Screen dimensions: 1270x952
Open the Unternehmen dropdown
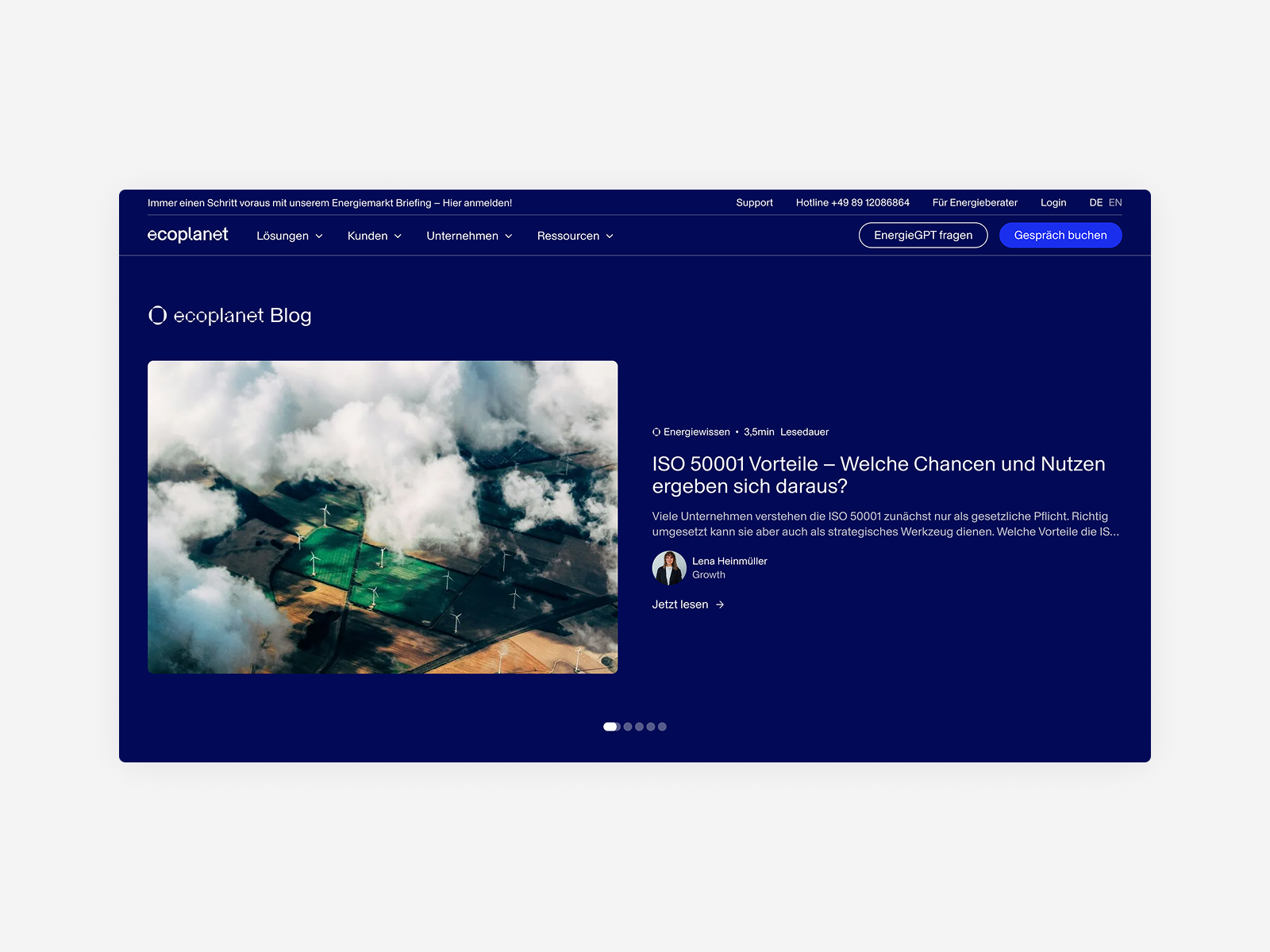click(468, 236)
